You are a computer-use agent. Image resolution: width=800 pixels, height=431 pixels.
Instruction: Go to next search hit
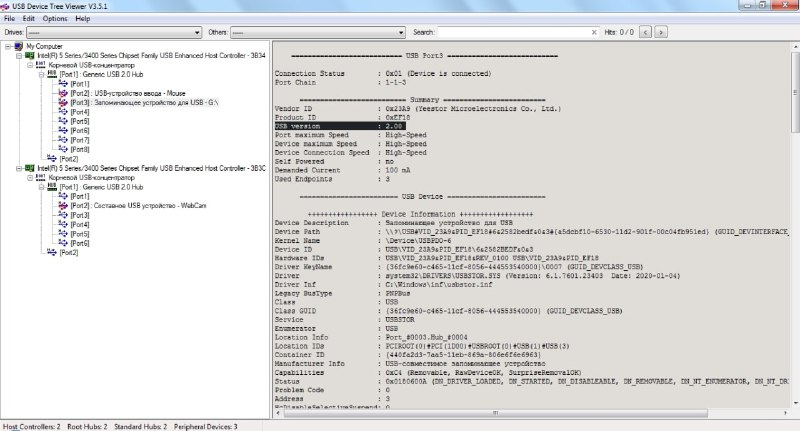pos(661,32)
